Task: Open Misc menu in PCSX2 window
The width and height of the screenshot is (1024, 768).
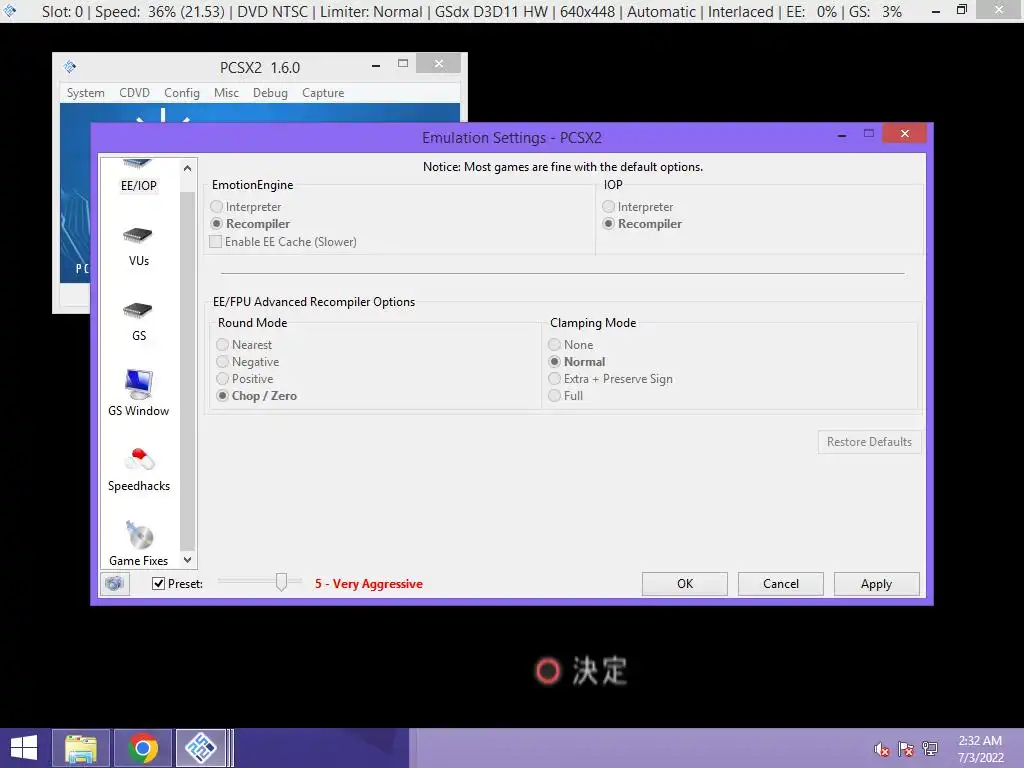Action: (226, 93)
